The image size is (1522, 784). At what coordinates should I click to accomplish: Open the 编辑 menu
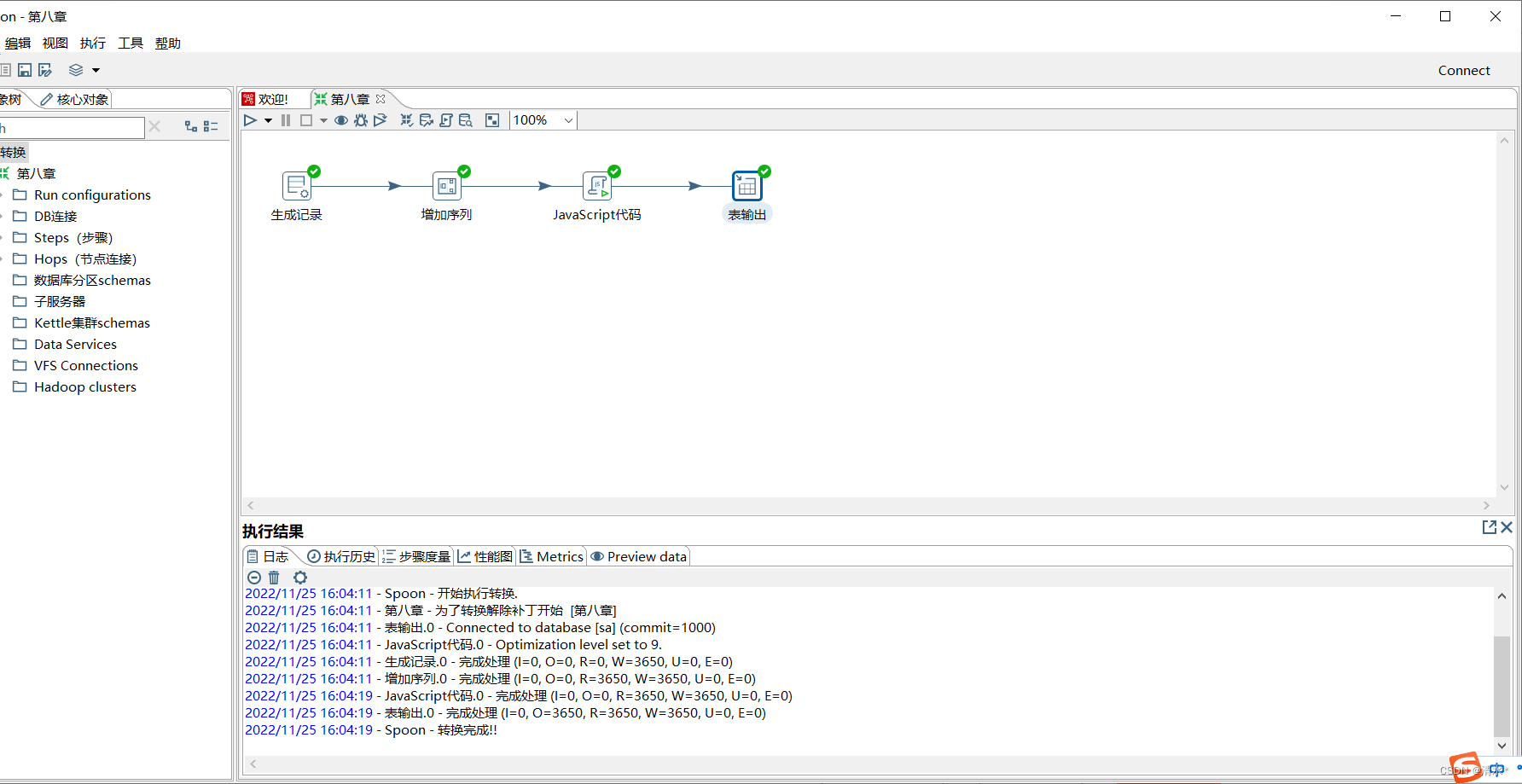click(x=18, y=44)
